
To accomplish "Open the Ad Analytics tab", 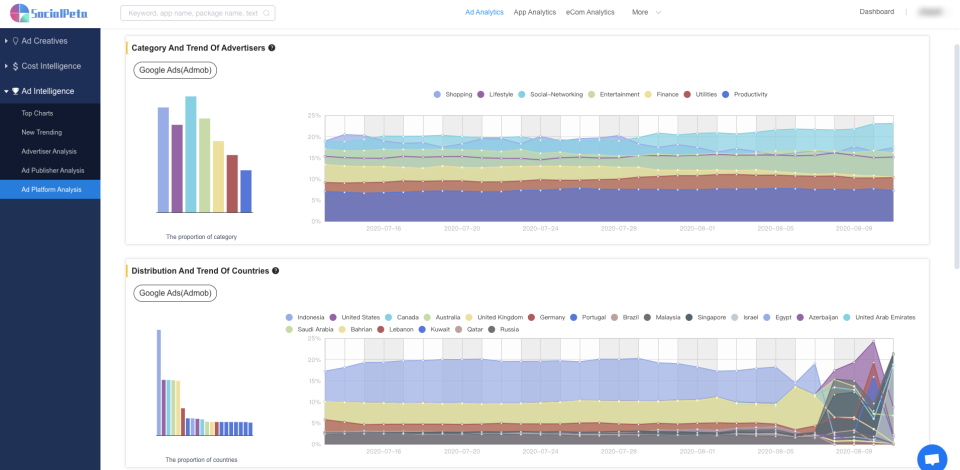I will tap(484, 12).
